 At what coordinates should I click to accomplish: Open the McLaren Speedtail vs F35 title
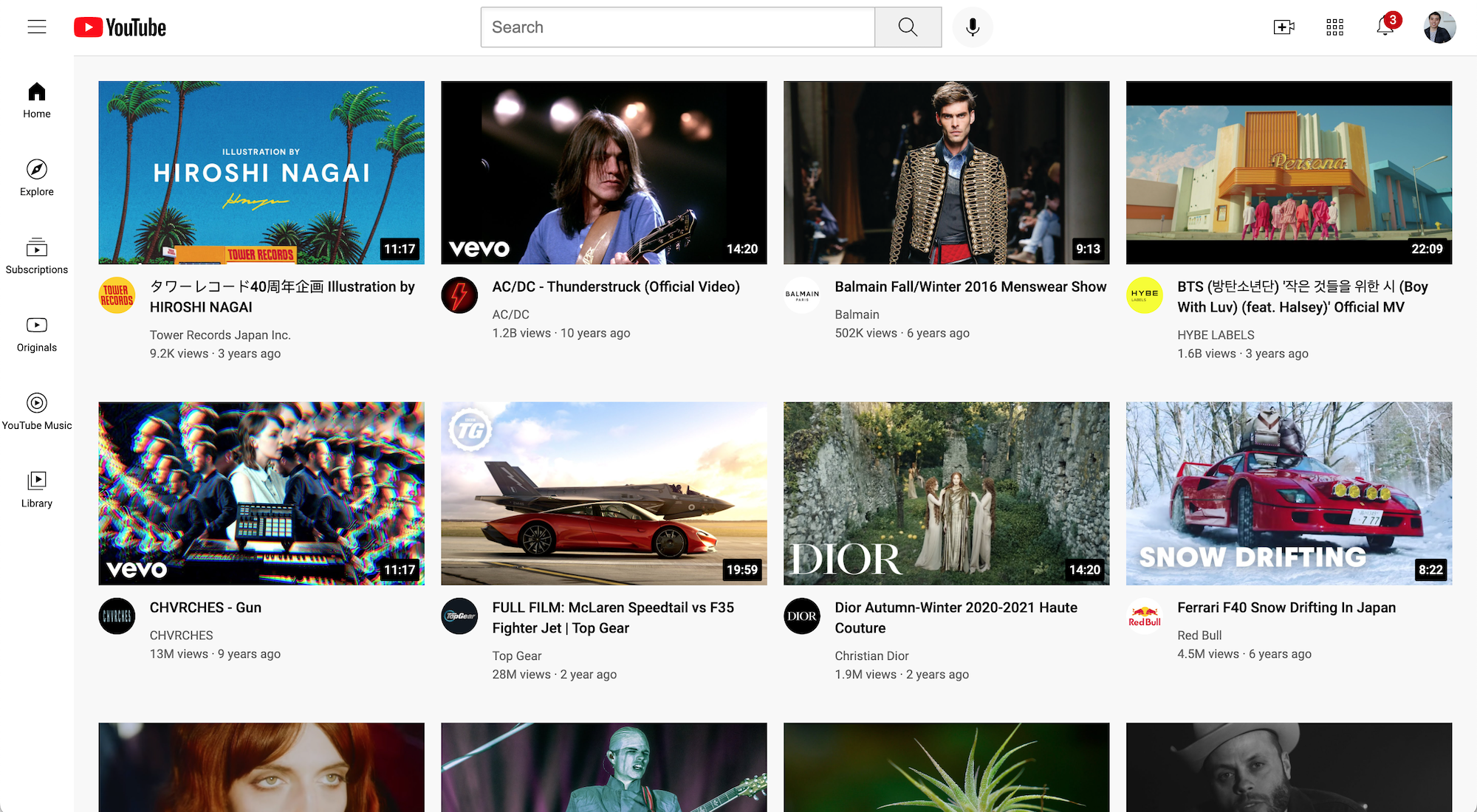pyautogui.click(x=613, y=618)
